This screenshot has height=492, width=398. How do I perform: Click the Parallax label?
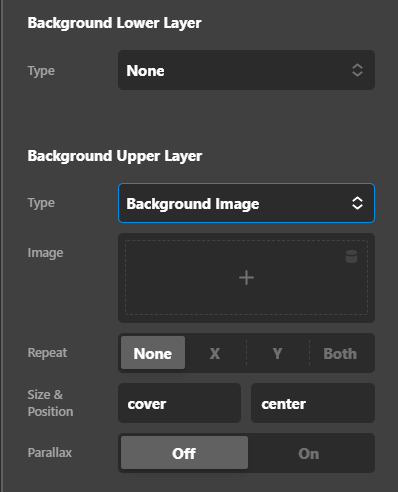click(x=50, y=453)
